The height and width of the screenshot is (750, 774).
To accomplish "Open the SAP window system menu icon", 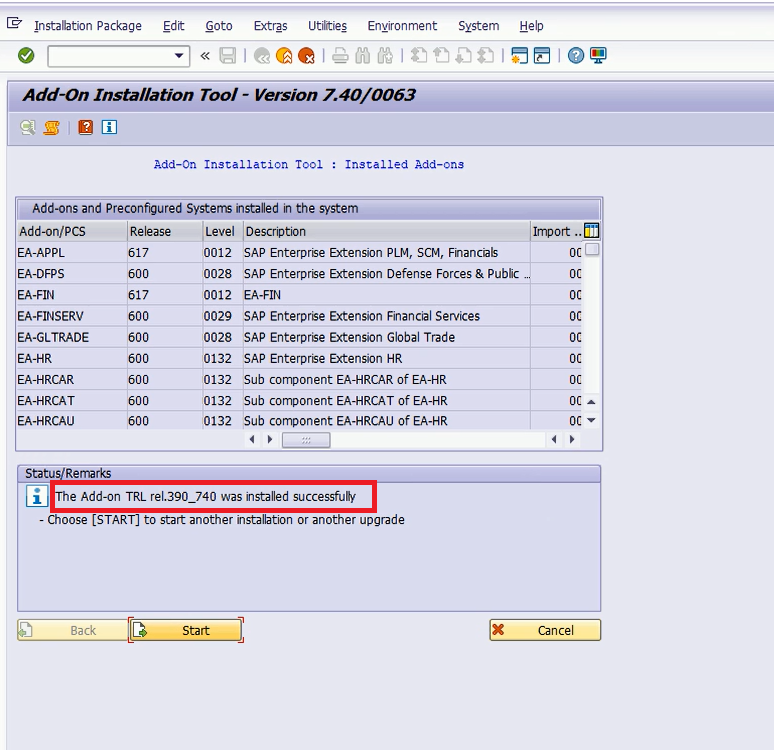I will (x=14, y=25).
